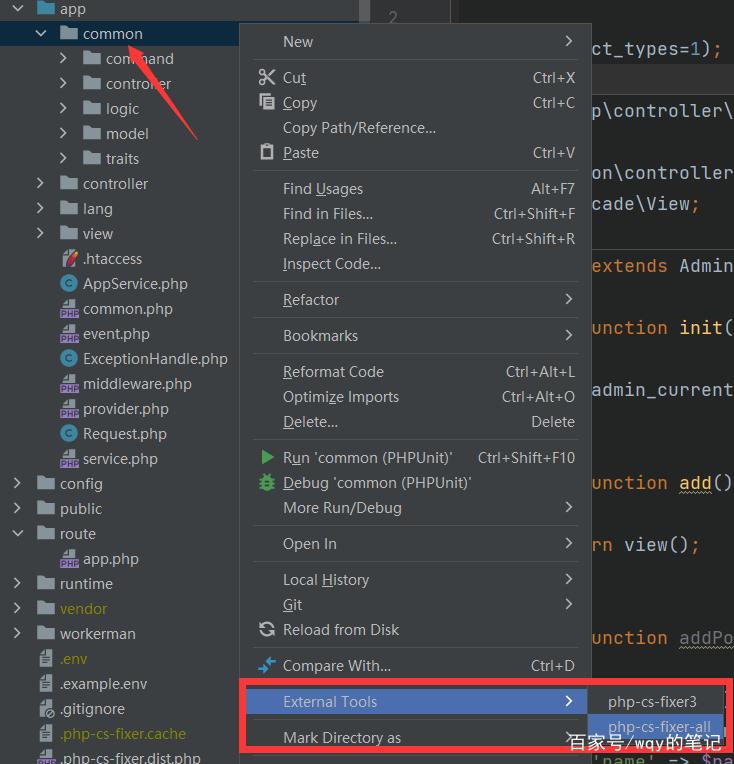Open the Bookmarks submenu
Image resolution: width=734 pixels, height=764 pixels.
415,335
